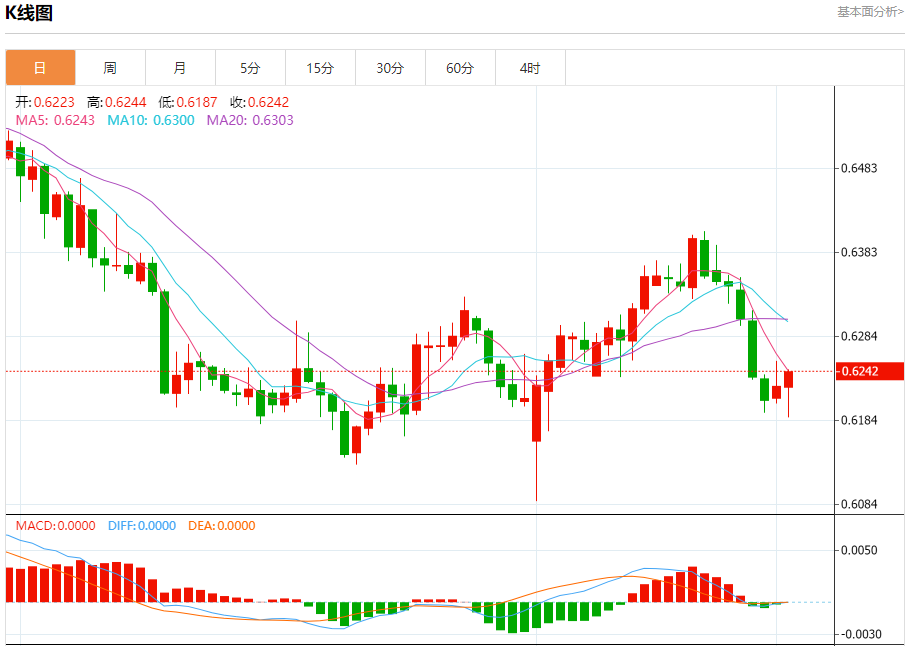
Task: Click the latest red candlestick at the price line
Action: tap(788, 380)
